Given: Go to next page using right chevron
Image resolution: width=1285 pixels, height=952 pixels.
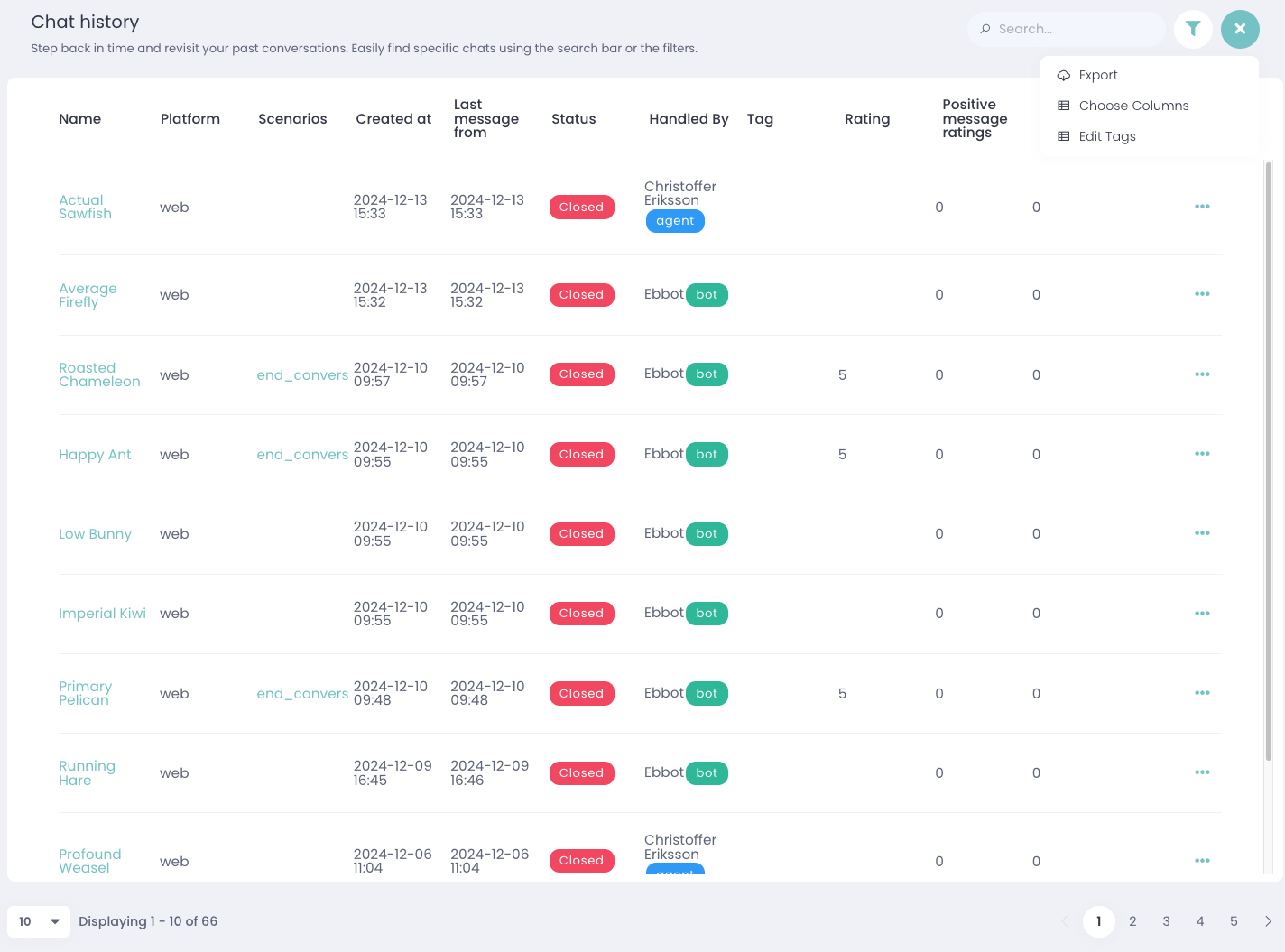Looking at the screenshot, I should tap(1268, 921).
